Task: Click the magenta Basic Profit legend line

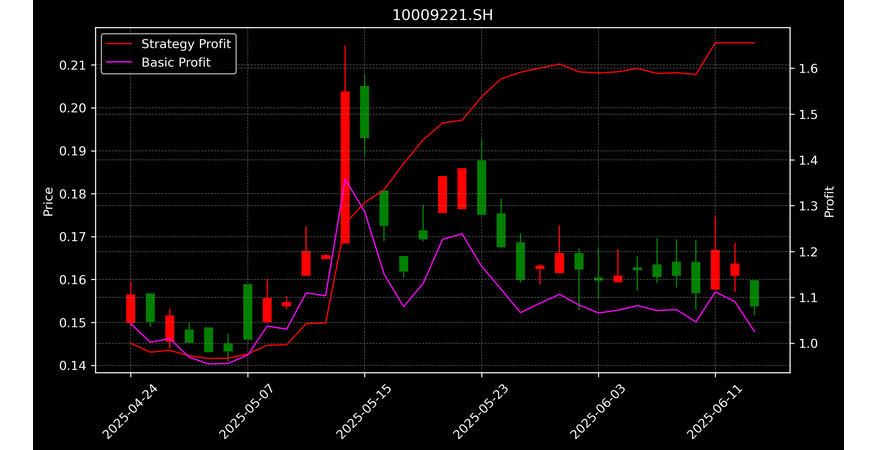Action: point(119,63)
